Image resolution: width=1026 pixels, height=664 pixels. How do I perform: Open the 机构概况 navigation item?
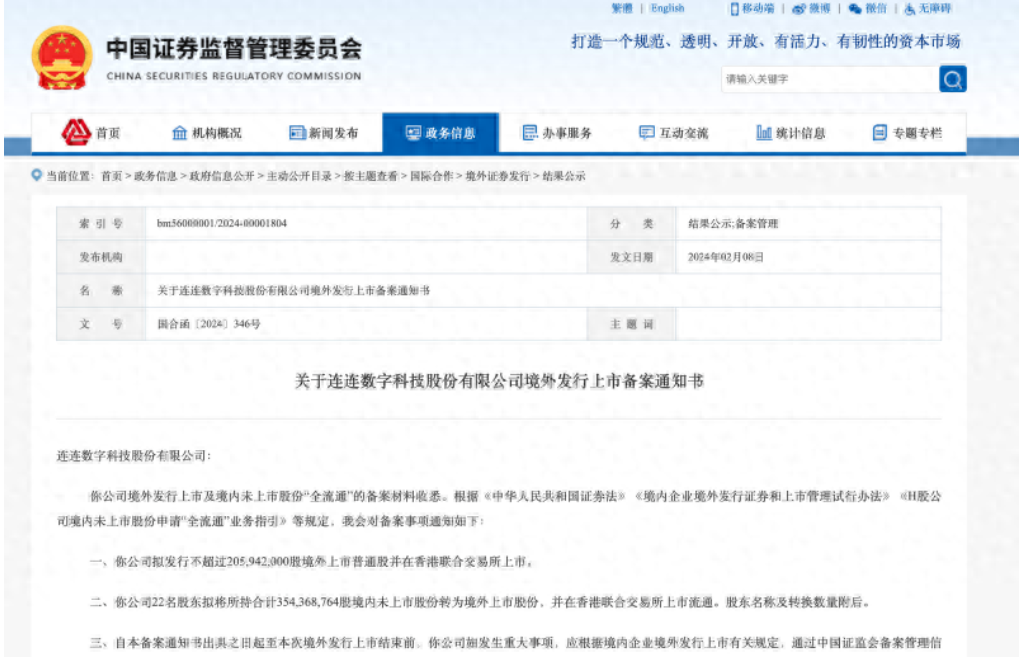pyautogui.click(x=207, y=133)
